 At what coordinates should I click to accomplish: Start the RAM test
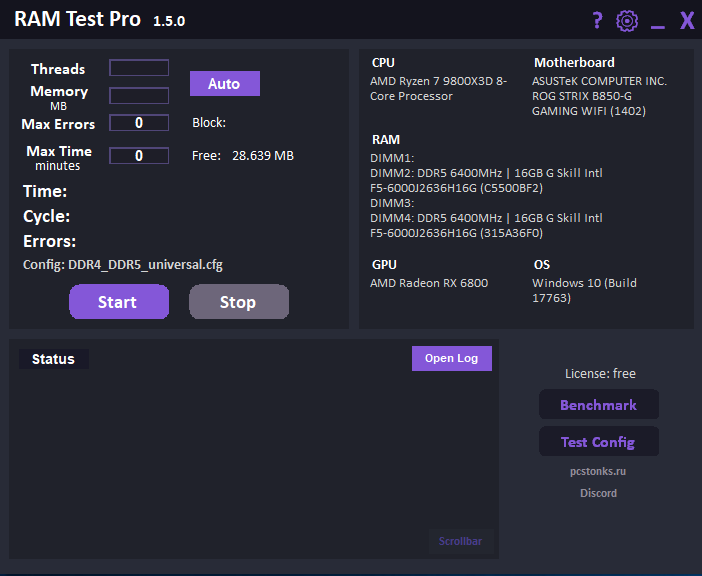coord(119,302)
